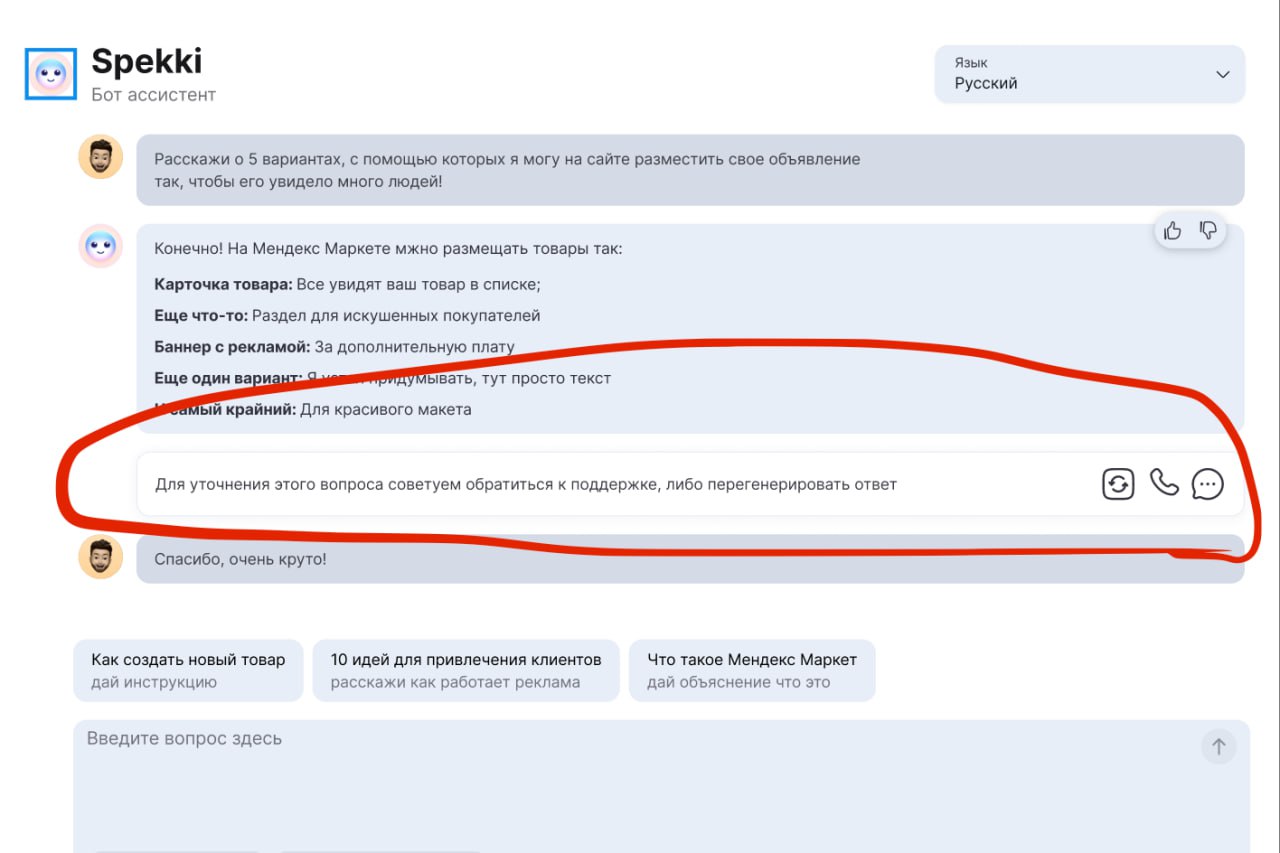Click the "Для красивого макета" line
The image size is (1280, 853).
tap(313, 409)
